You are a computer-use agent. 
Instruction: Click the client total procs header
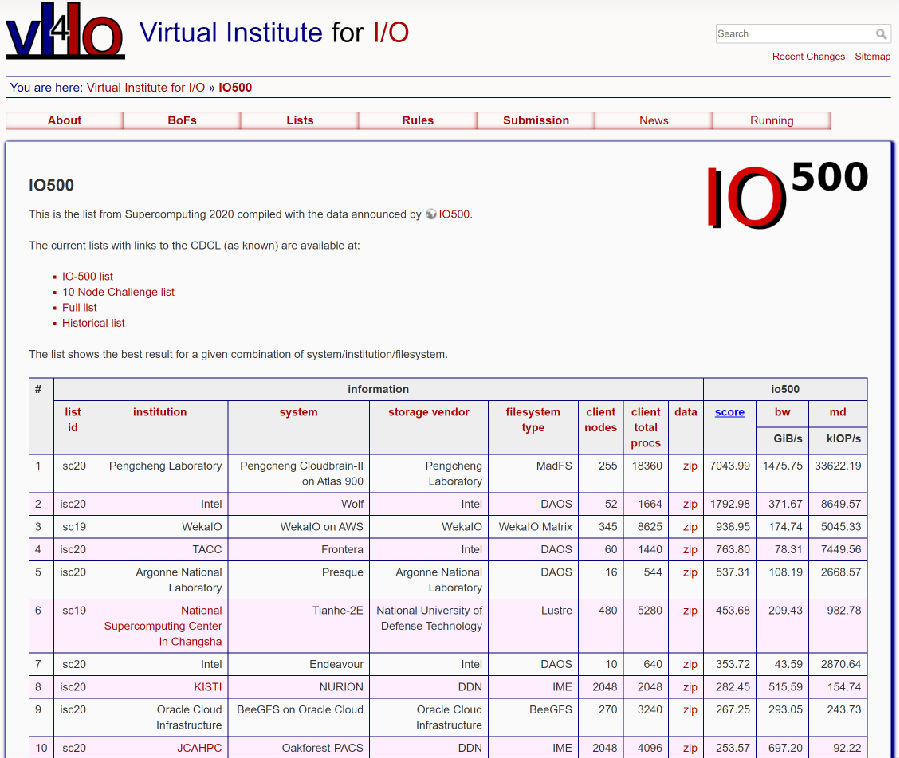tap(646, 427)
